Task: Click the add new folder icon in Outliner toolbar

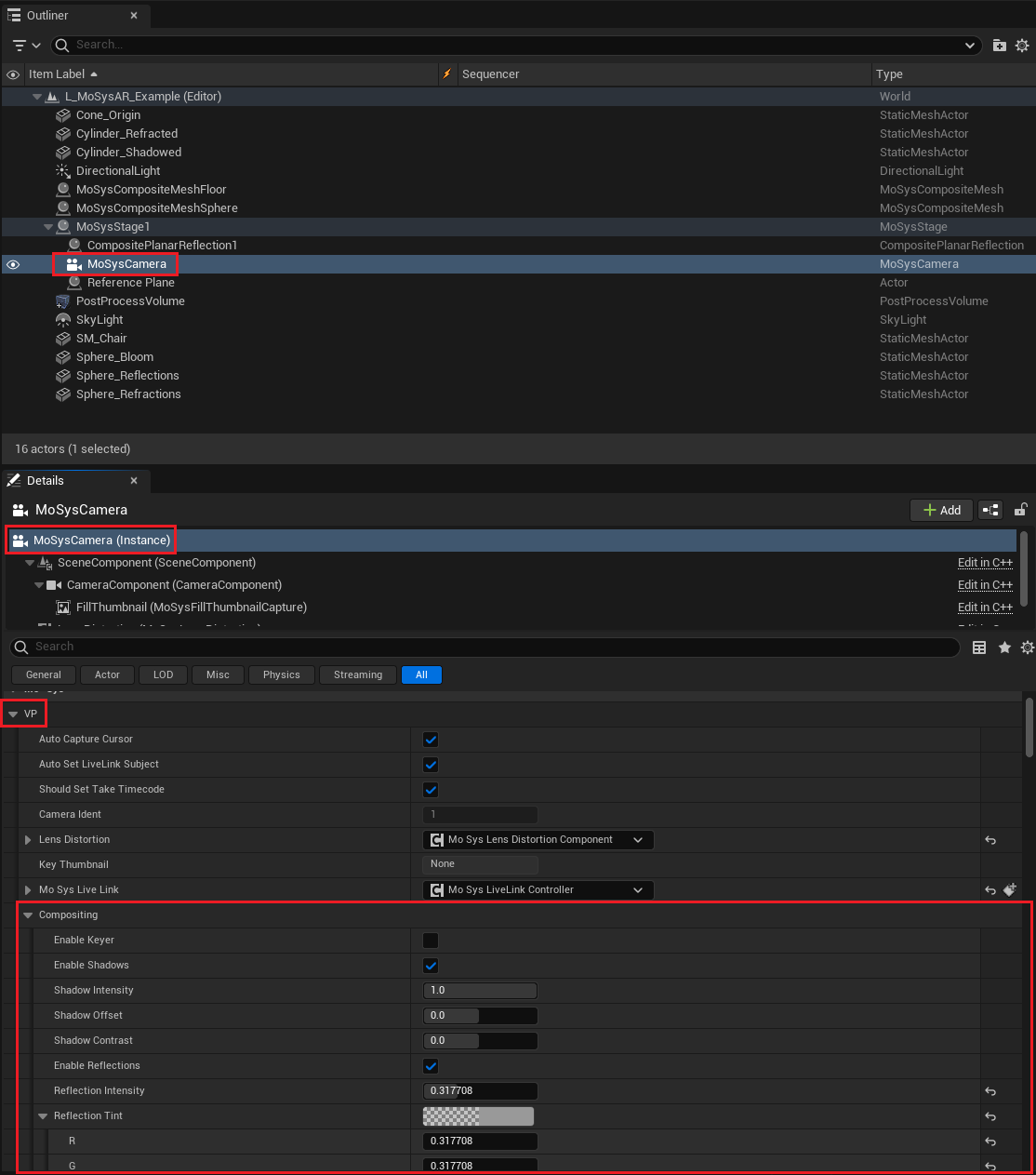Action: click(x=999, y=45)
